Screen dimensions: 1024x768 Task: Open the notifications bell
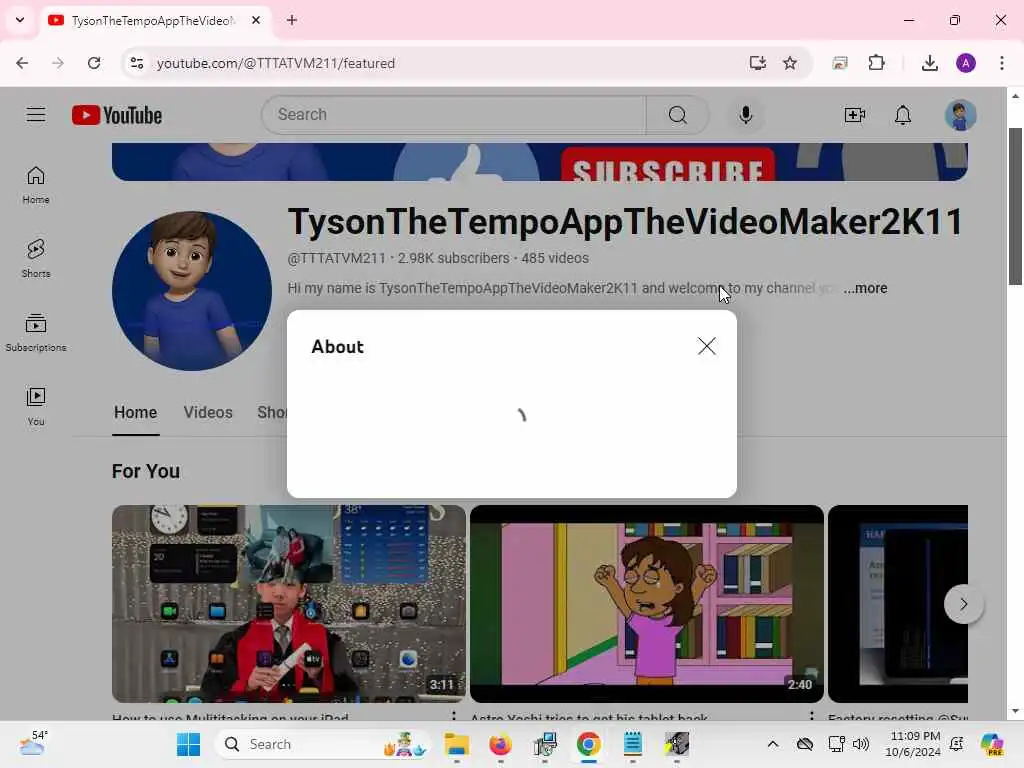pos(903,115)
